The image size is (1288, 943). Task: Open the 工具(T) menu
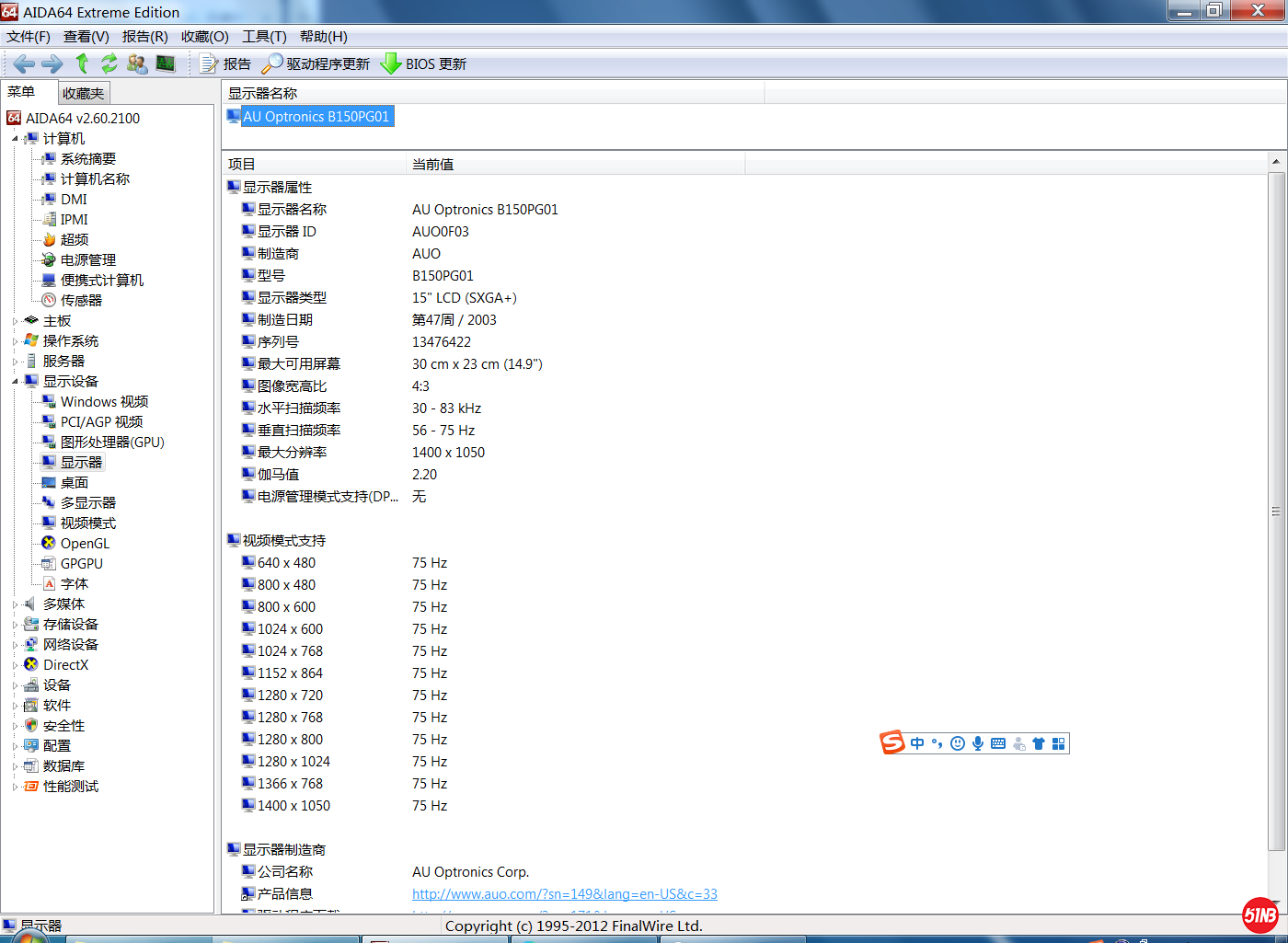point(264,37)
